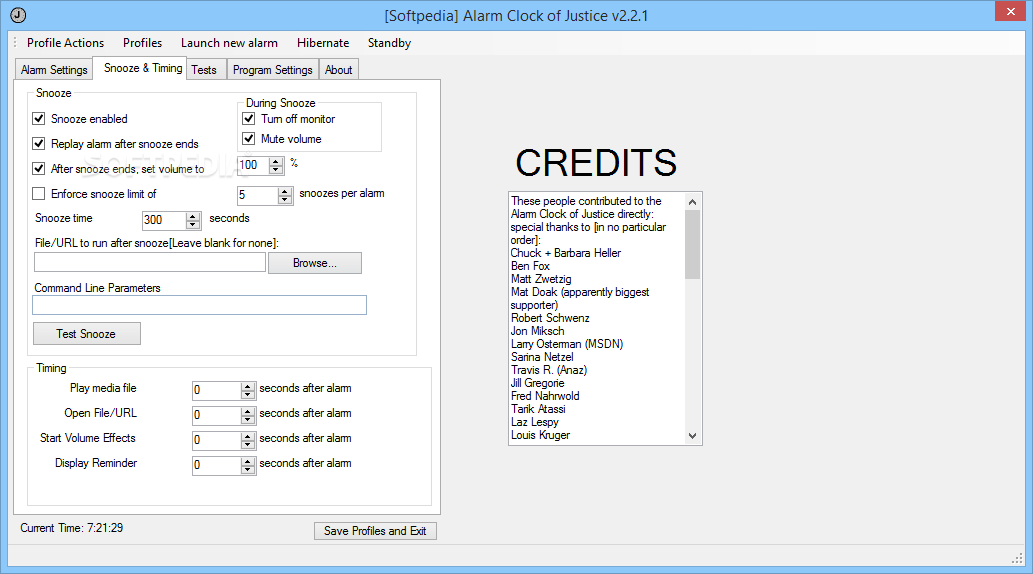The width and height of the screenshot is (1033, 574).
Task: Click Save Profiles and Exit button
Action: (x=375, y=531)
